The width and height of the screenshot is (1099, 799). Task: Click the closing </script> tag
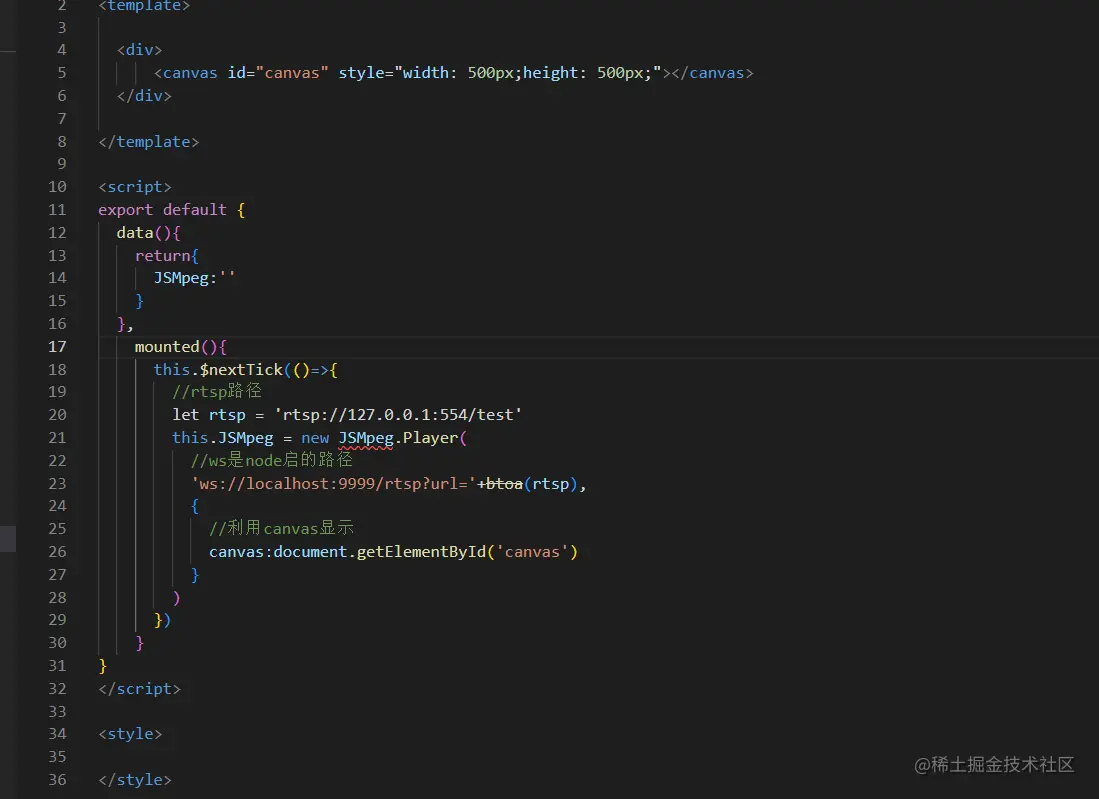click(139, 689)
